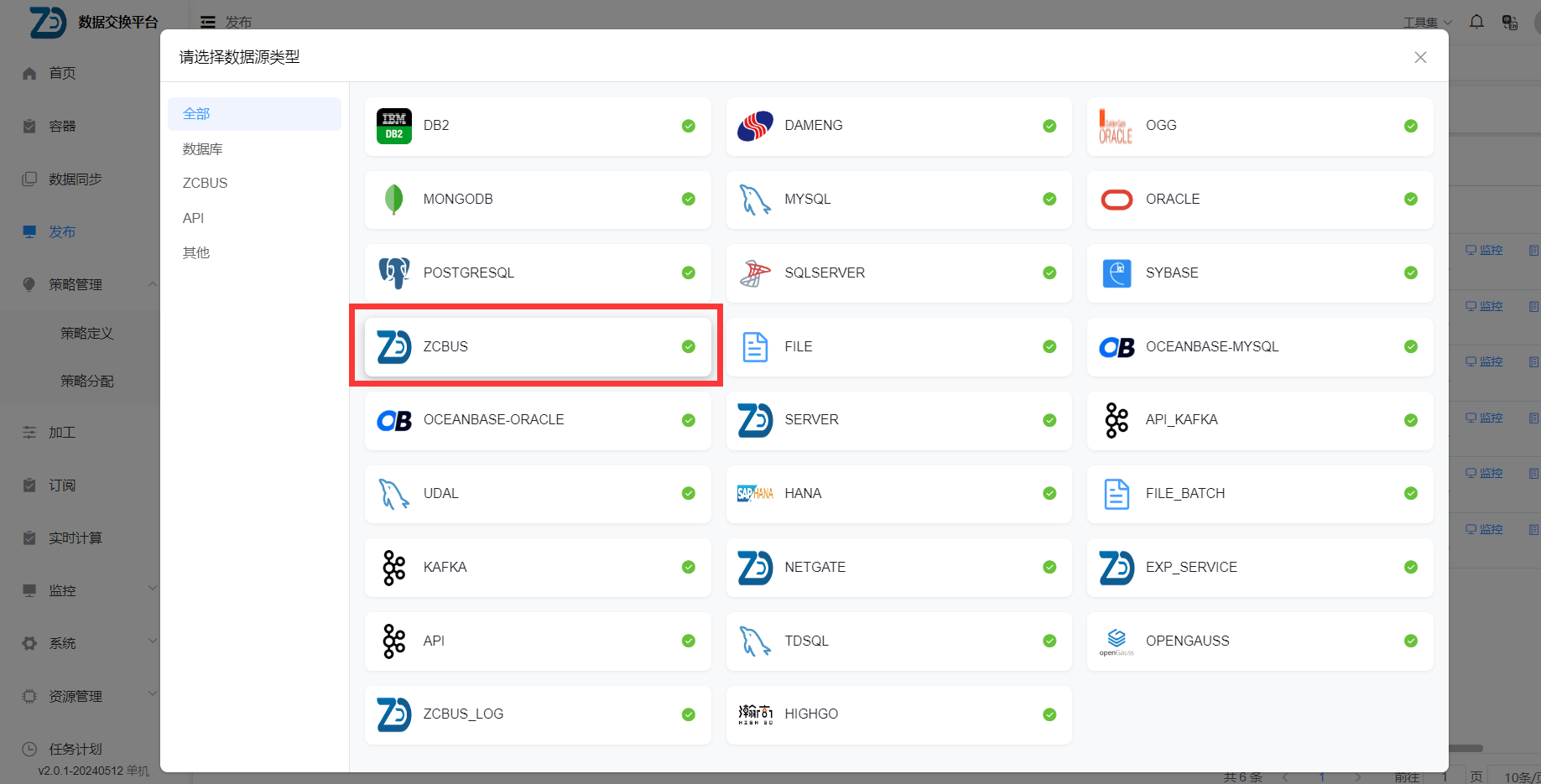This screenshot has width=1541, height=784.
Task: Open the notification bell in header
Action: (x=1476, y=22)
